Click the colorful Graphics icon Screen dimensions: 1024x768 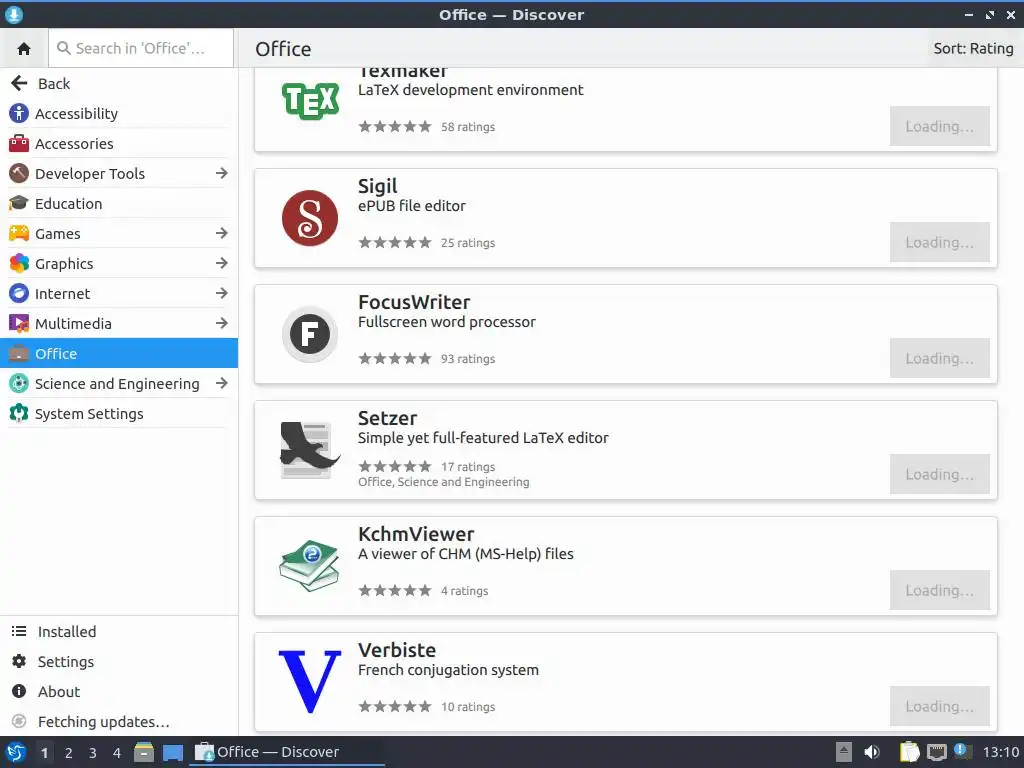coord(19,264)
